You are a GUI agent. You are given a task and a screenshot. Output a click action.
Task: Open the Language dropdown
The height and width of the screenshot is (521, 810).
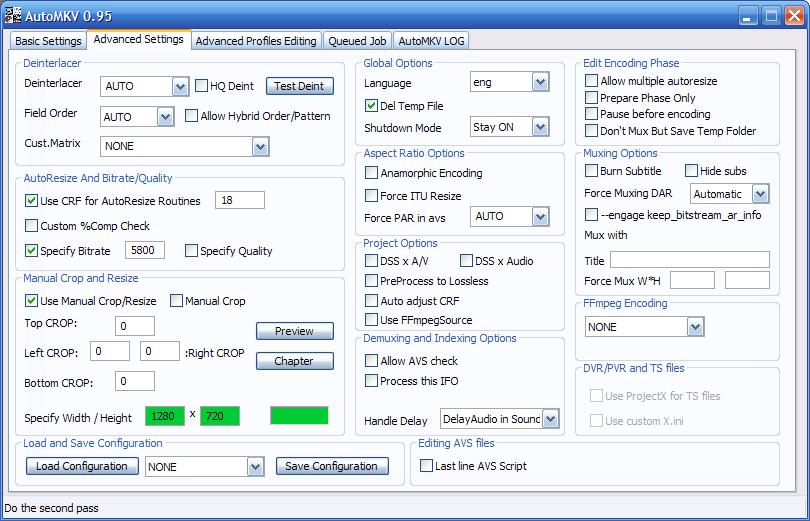540,82
